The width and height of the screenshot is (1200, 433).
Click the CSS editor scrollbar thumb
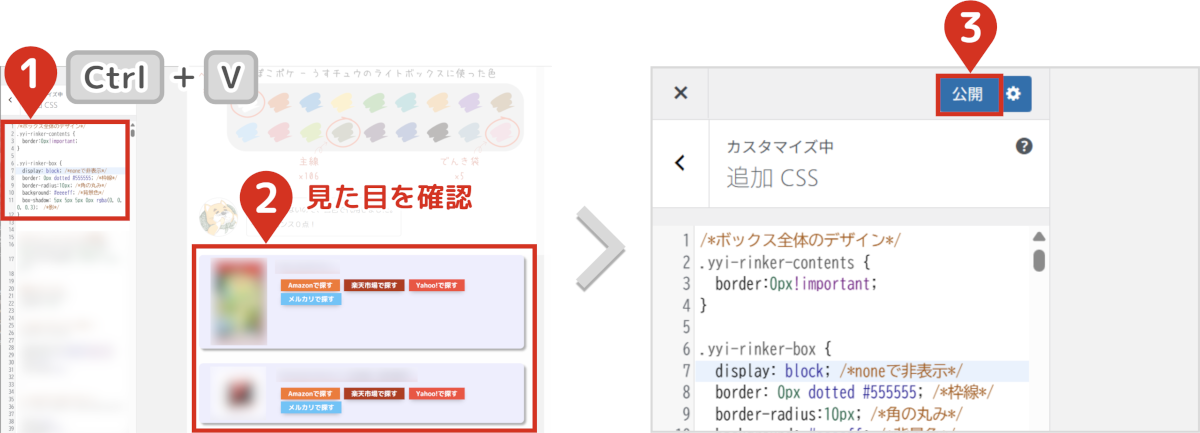tap(1039, 260)
